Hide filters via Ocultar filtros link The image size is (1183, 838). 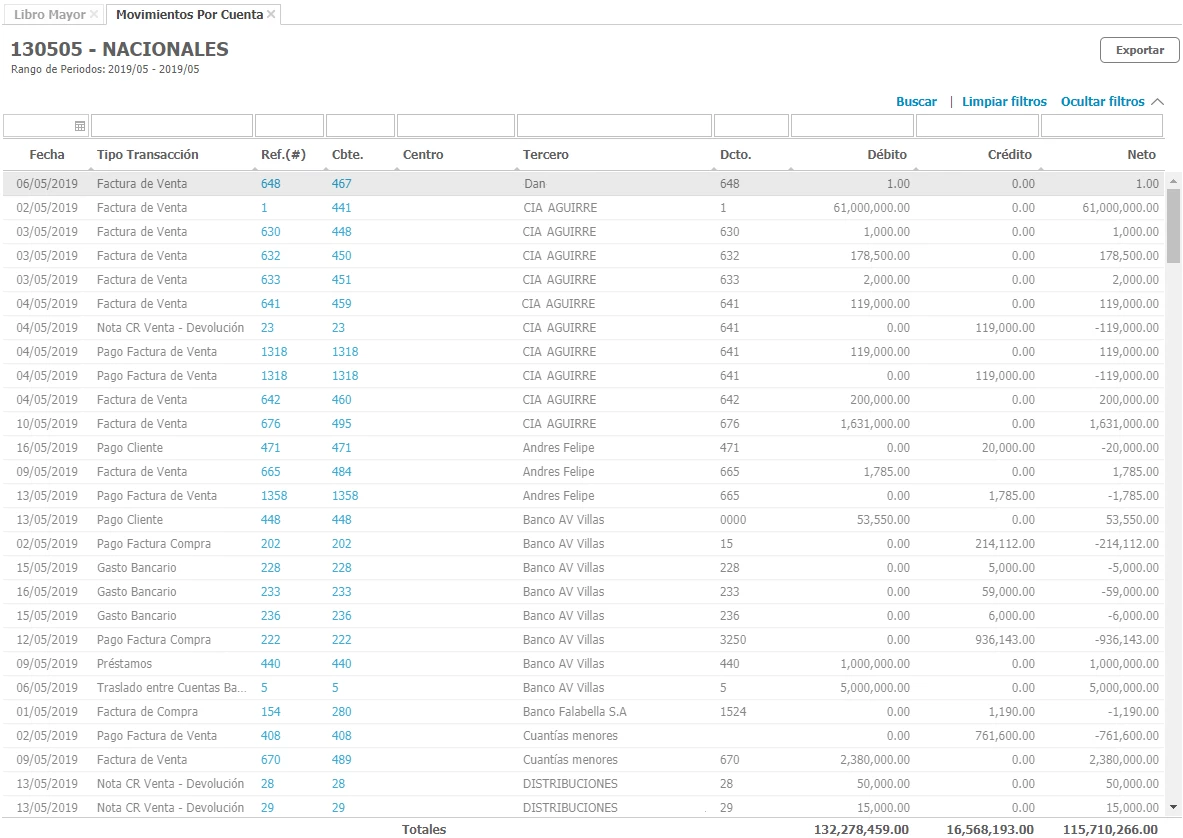[1102, 102]
